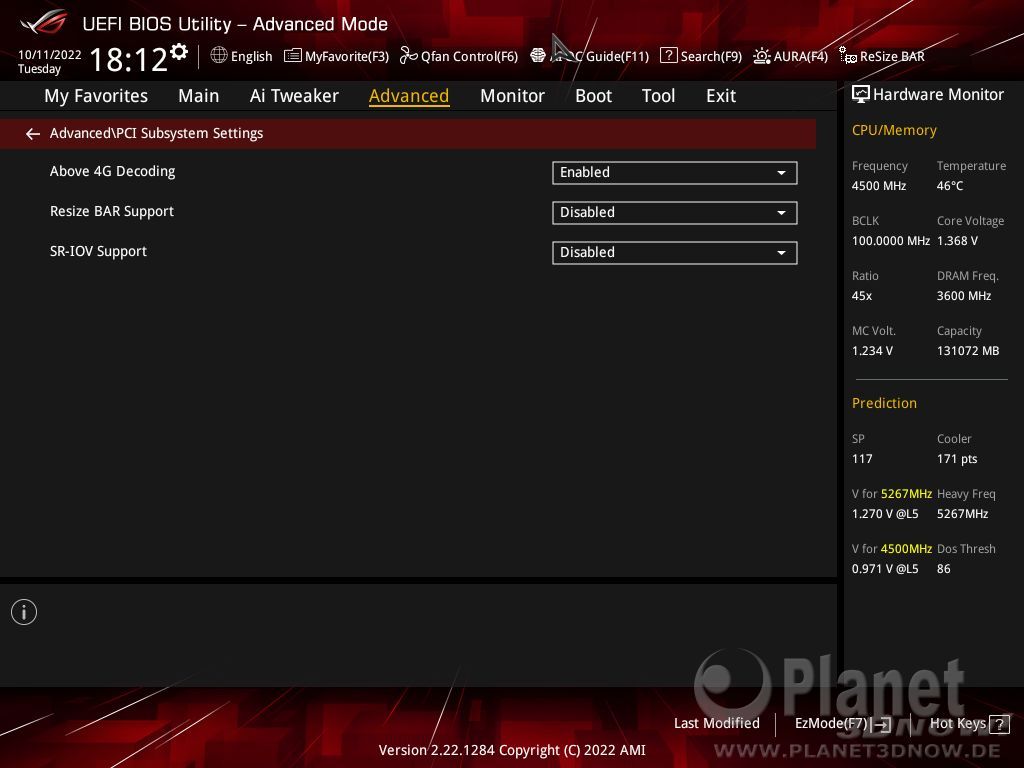This screenshot has height=768, width=1024.
Task: Select the SR-IOV Support label
Action: coord(98,251)
